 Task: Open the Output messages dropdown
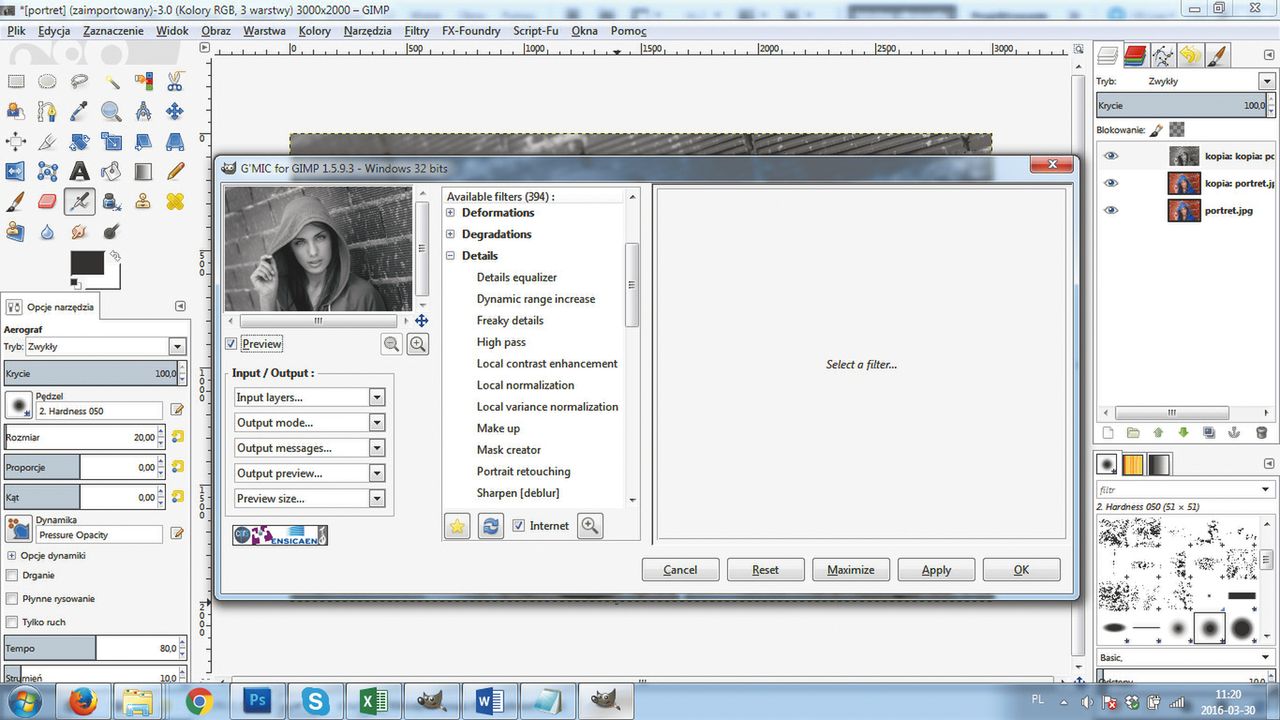(x=310, y=448)
